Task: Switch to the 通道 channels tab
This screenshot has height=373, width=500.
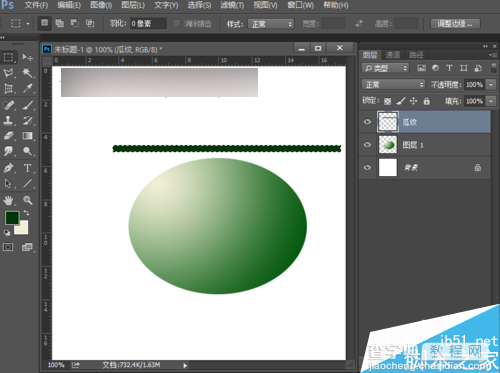Action: coord(393,55)
